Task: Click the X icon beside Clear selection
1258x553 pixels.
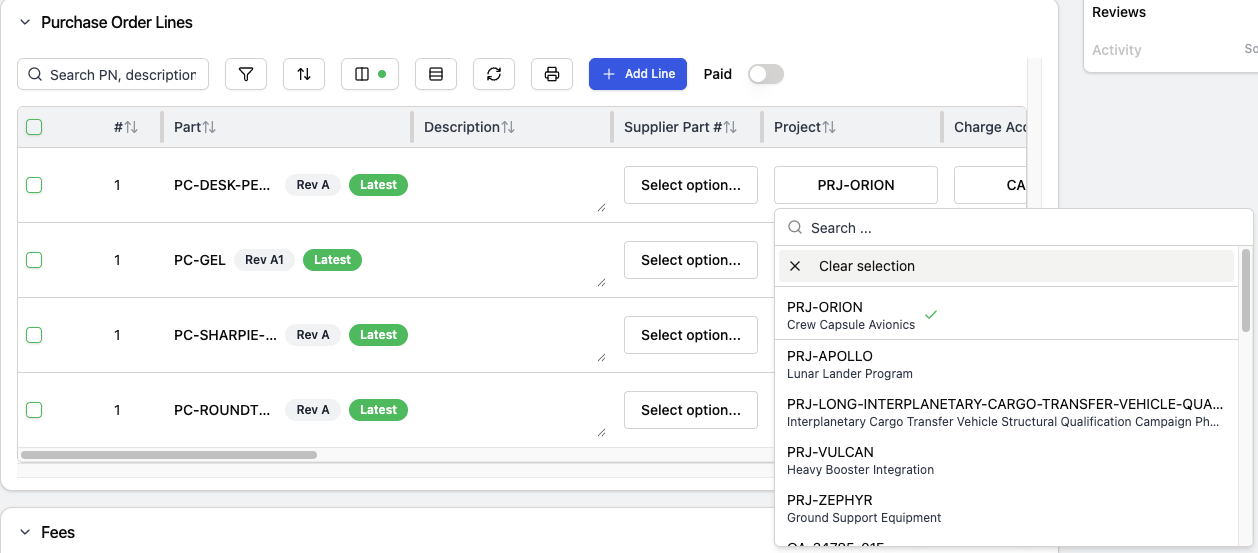Action: tap(795, 266)
